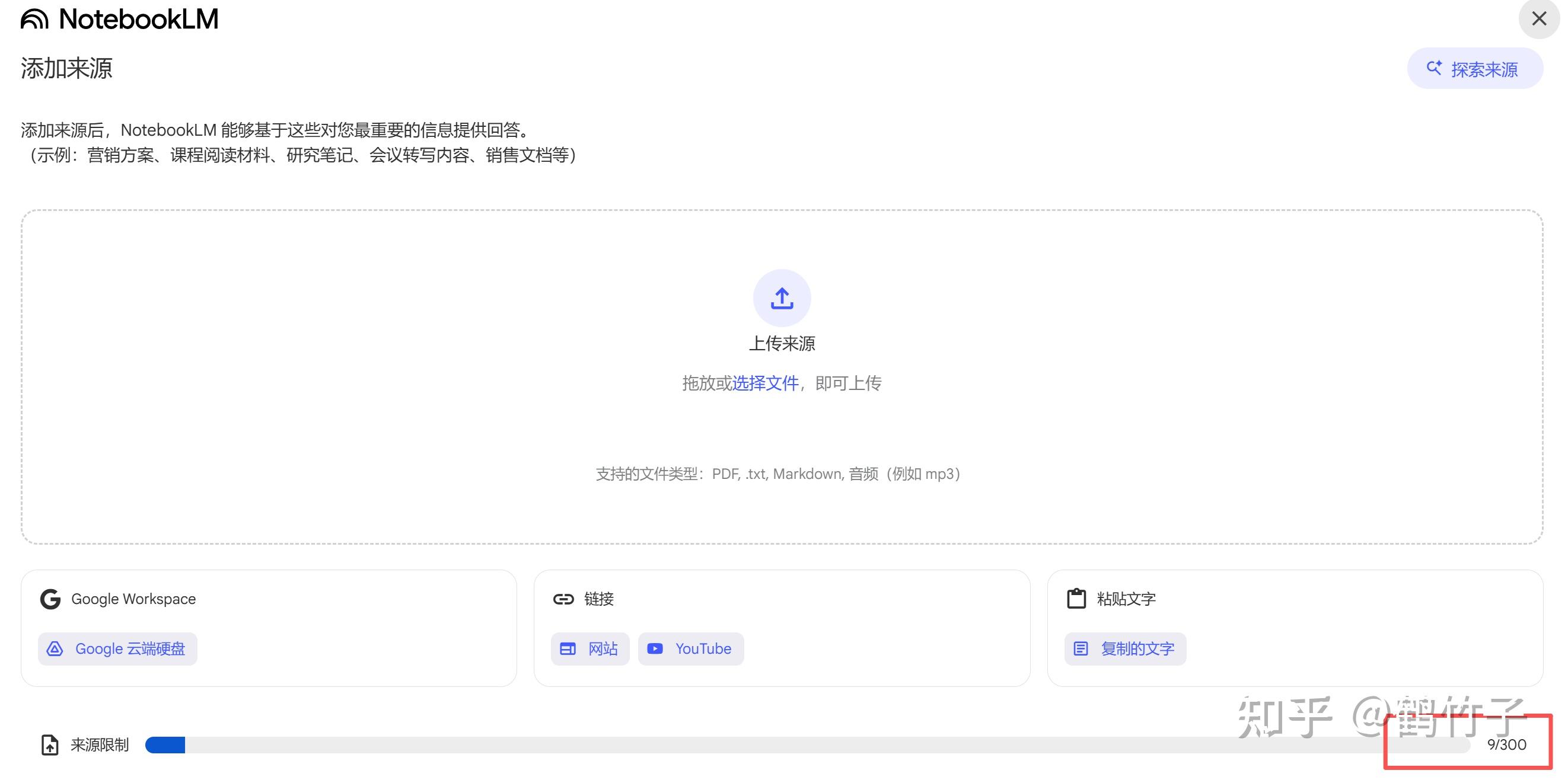Click the source limit file icon
The height and width of the screenshot is (780, 1568).
click(50, 744)
